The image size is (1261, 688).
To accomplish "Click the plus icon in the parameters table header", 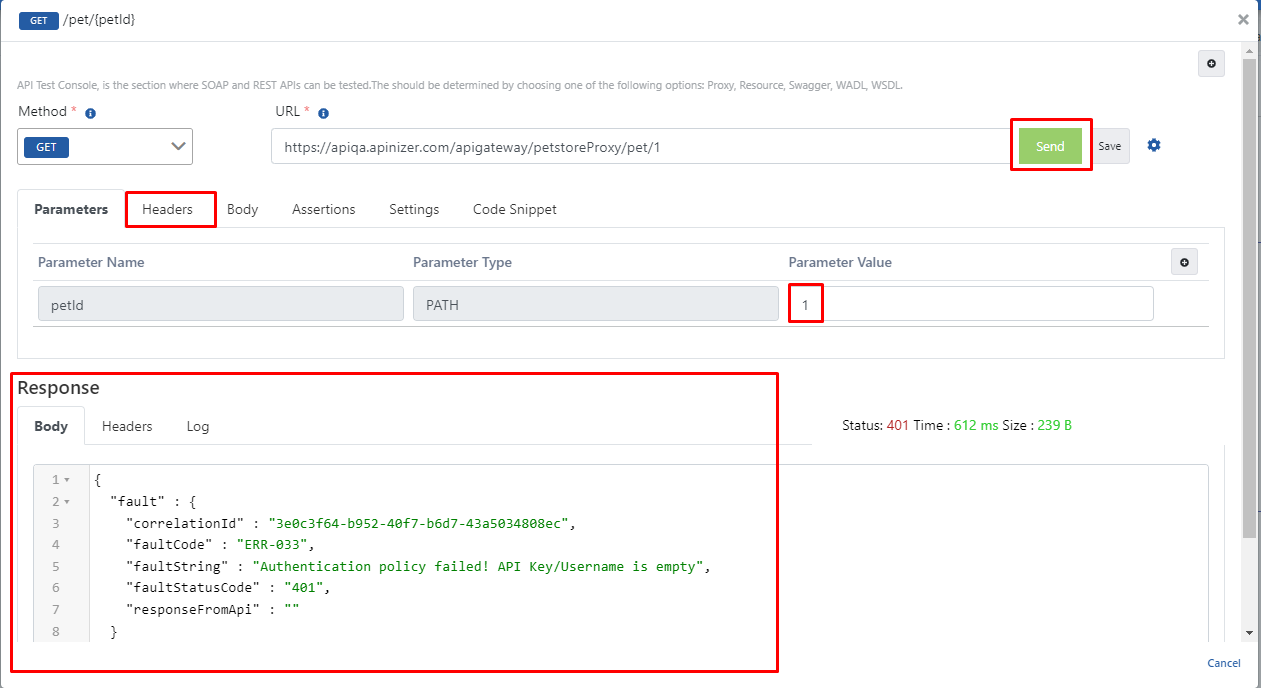I will click(x=1184, y=262).
